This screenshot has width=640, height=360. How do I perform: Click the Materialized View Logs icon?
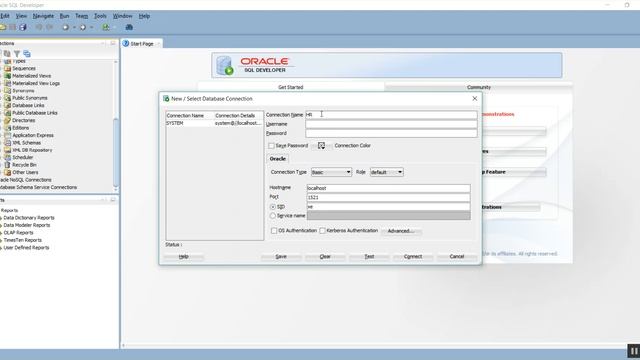7,83
